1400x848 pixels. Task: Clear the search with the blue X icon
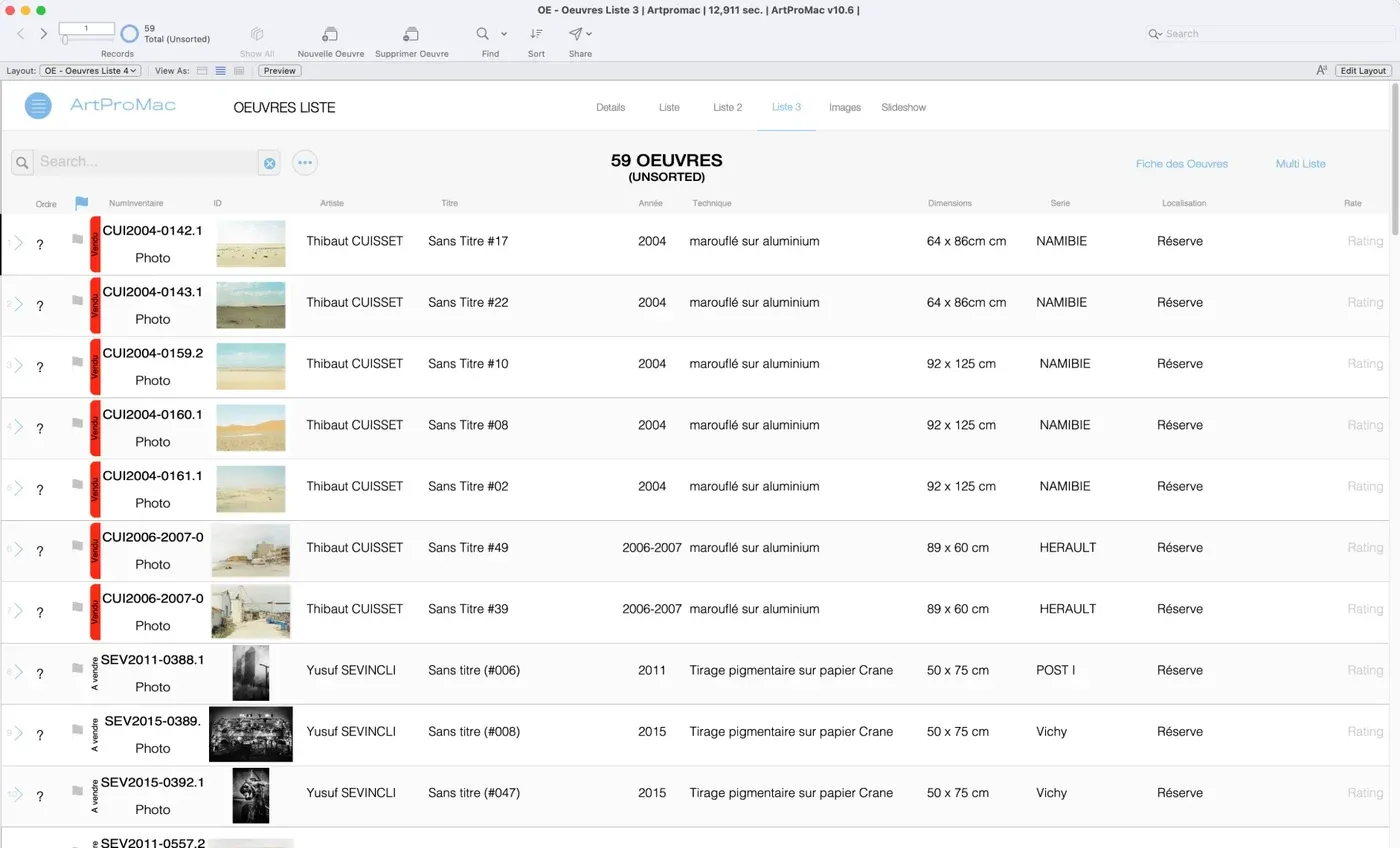269,163
